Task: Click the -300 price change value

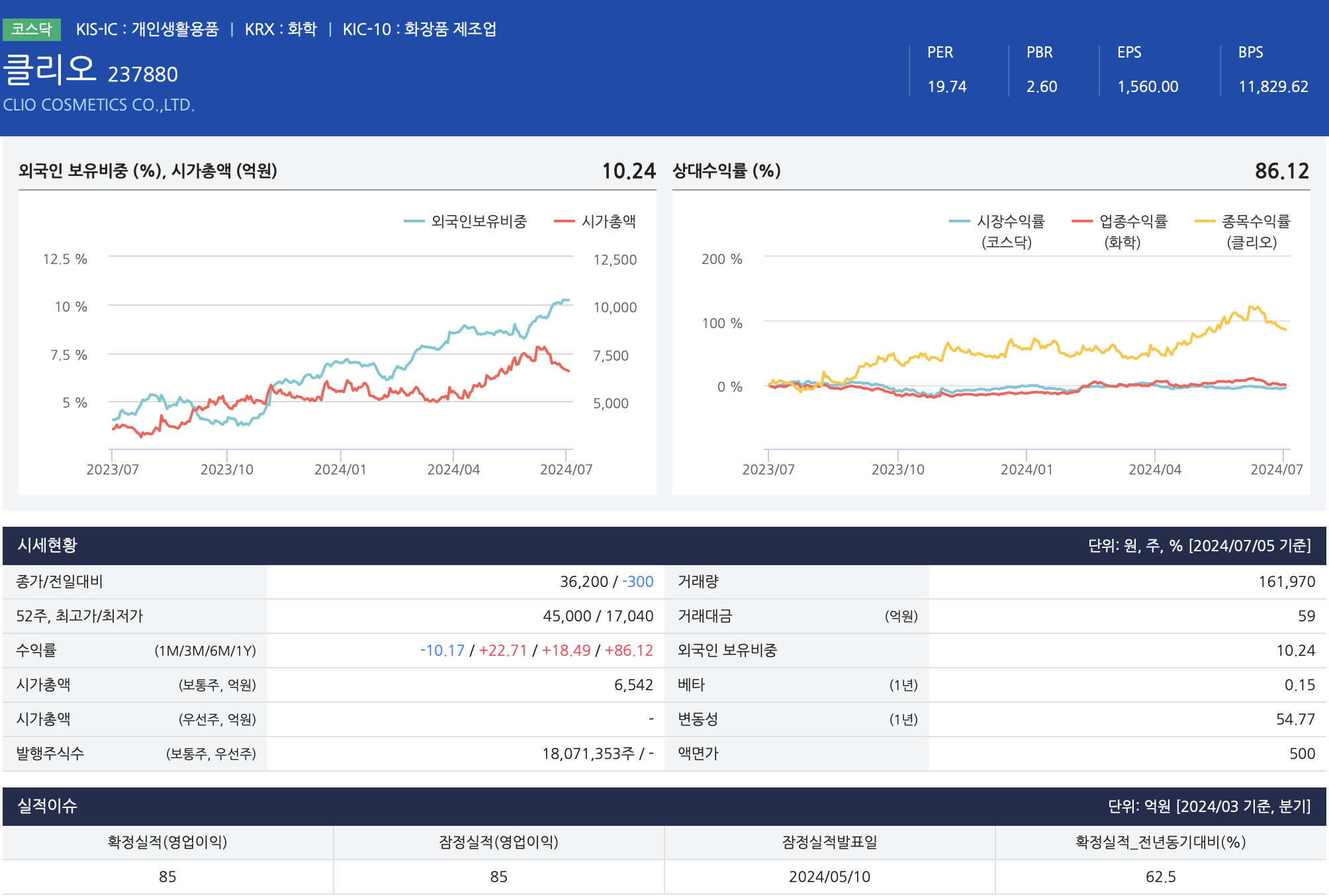Action: click(637, 582)
